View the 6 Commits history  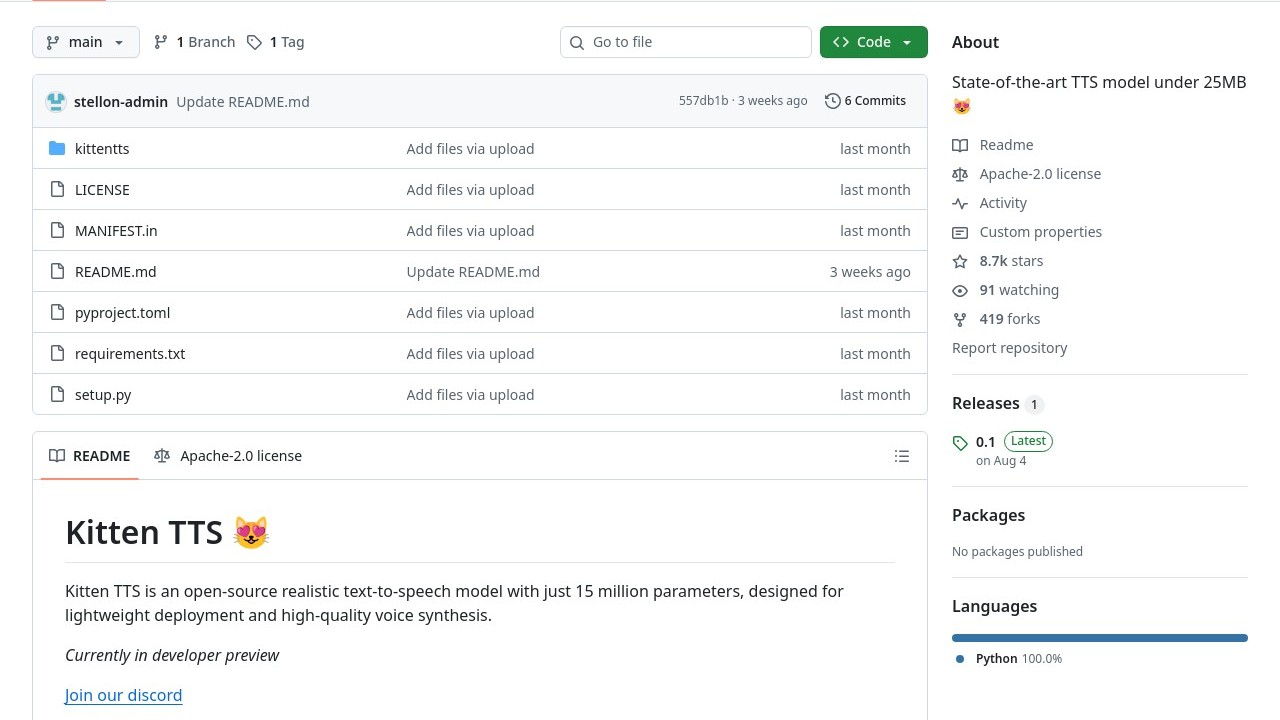[x=865, y=101]
